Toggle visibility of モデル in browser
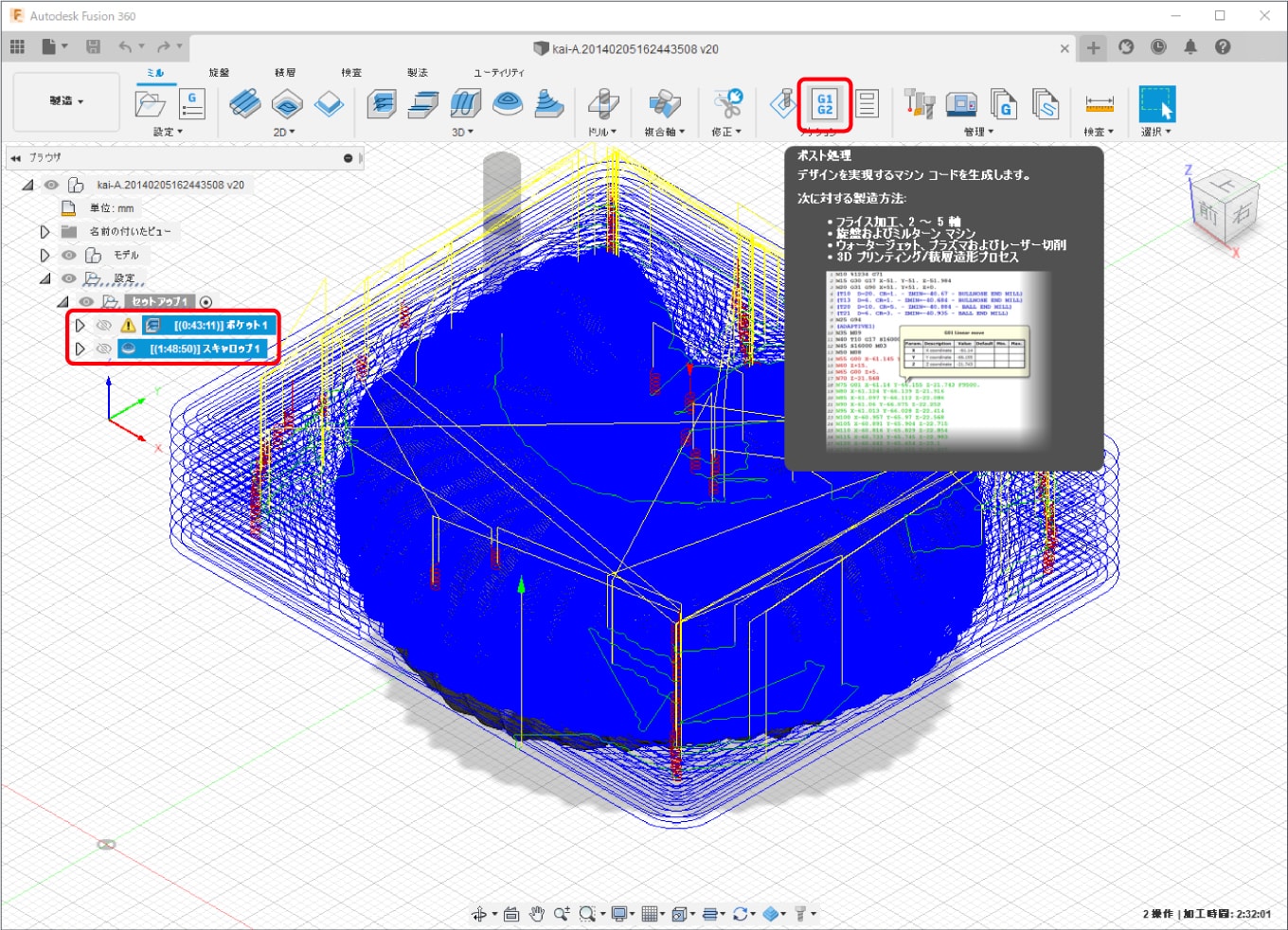This screenshot has width=1288, height=930. click(69, 255)
